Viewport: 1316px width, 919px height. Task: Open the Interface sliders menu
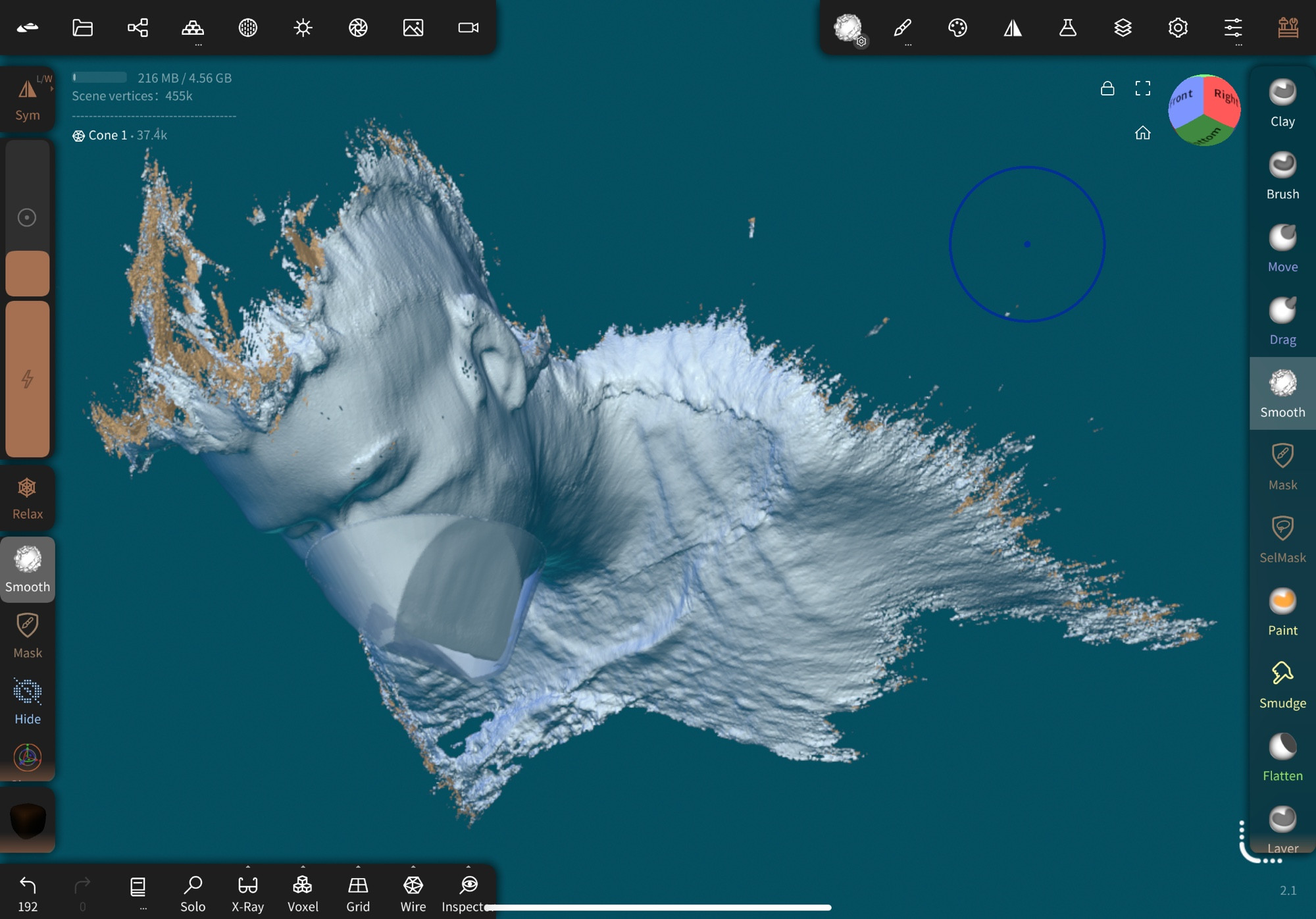tap(1233, 28)
